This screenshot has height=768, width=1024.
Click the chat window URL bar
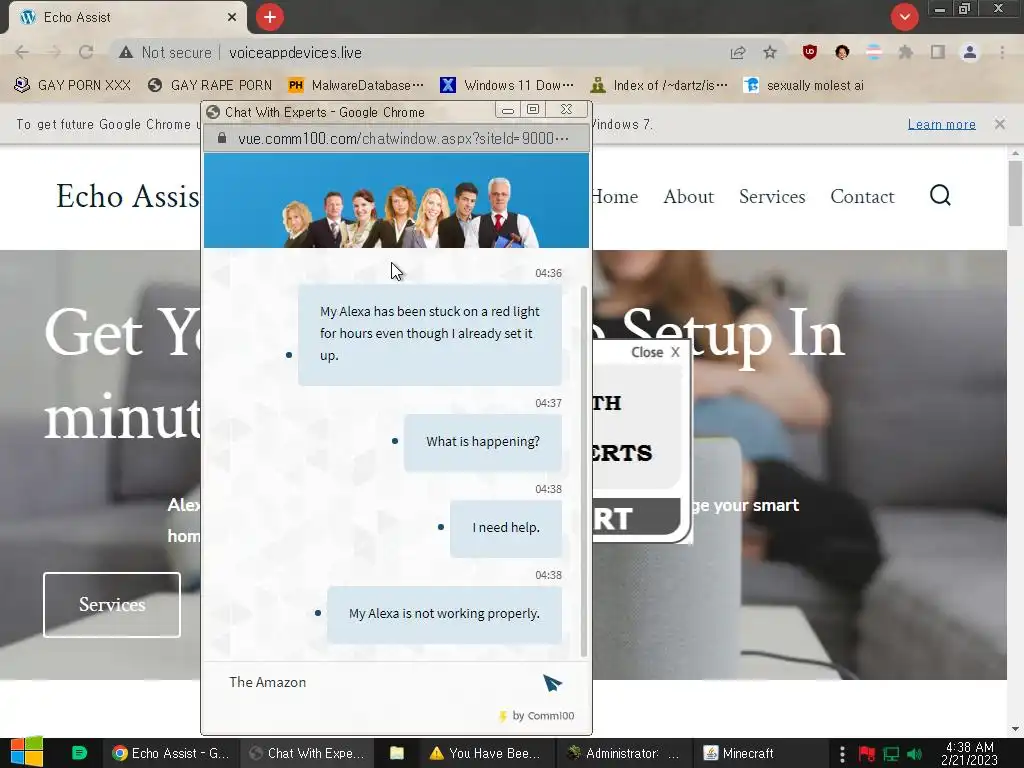(x=396, y=138)
